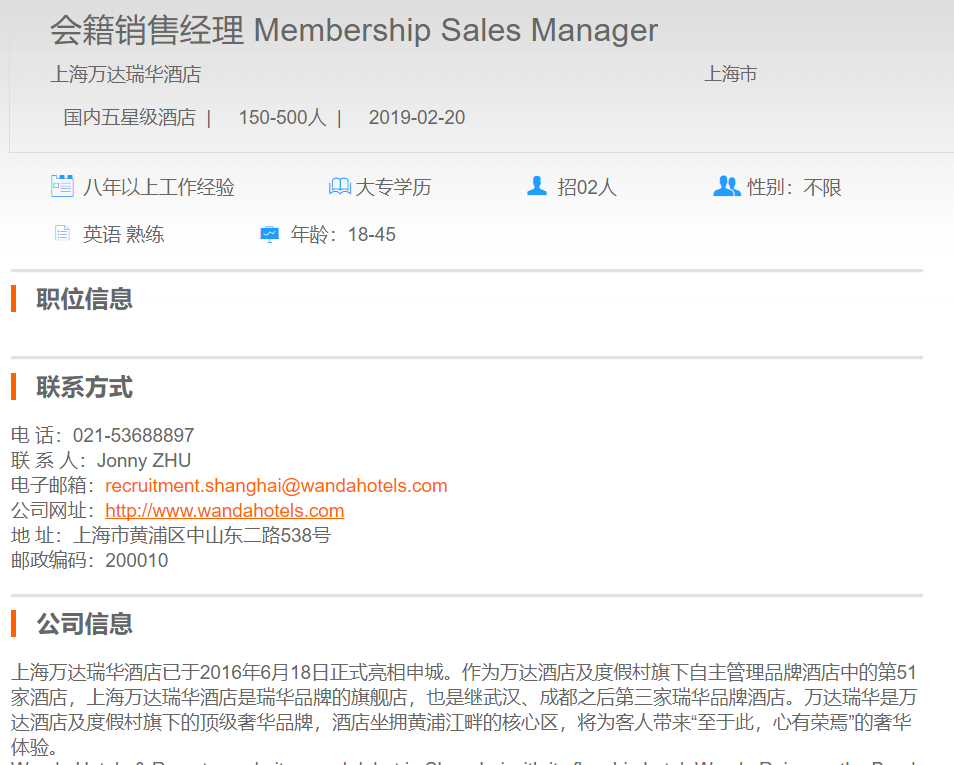The height and width of the screenshot is (765, 954).
Task: Click the postal code 200010
Action: [x=137, y=561]
